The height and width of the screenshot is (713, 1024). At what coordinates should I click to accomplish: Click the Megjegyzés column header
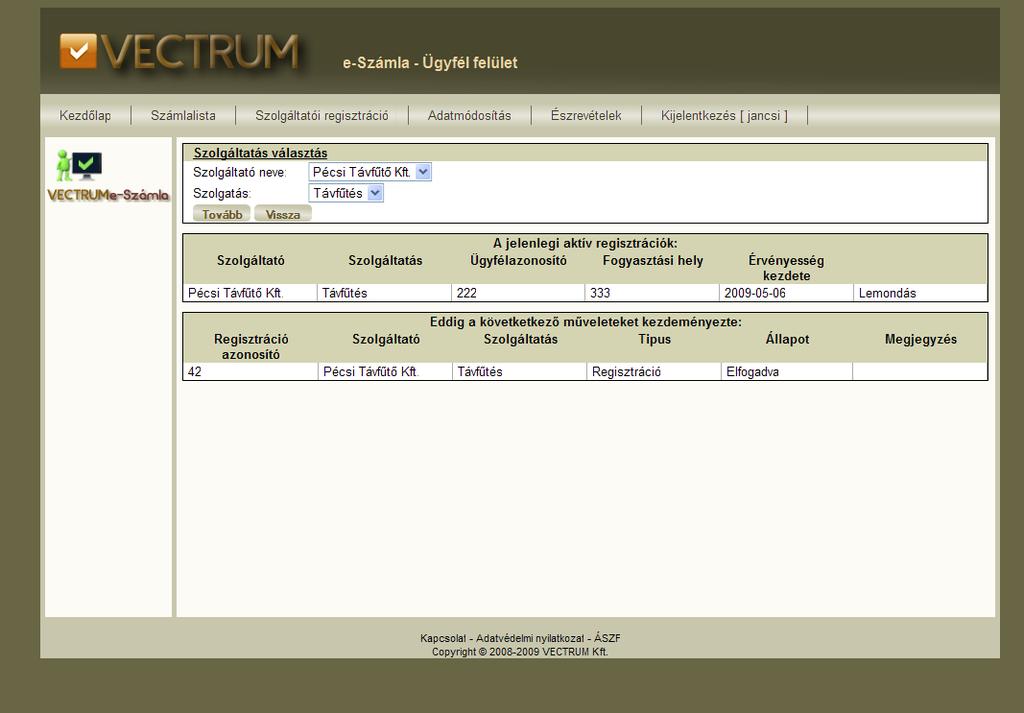[x=920, y=339]
